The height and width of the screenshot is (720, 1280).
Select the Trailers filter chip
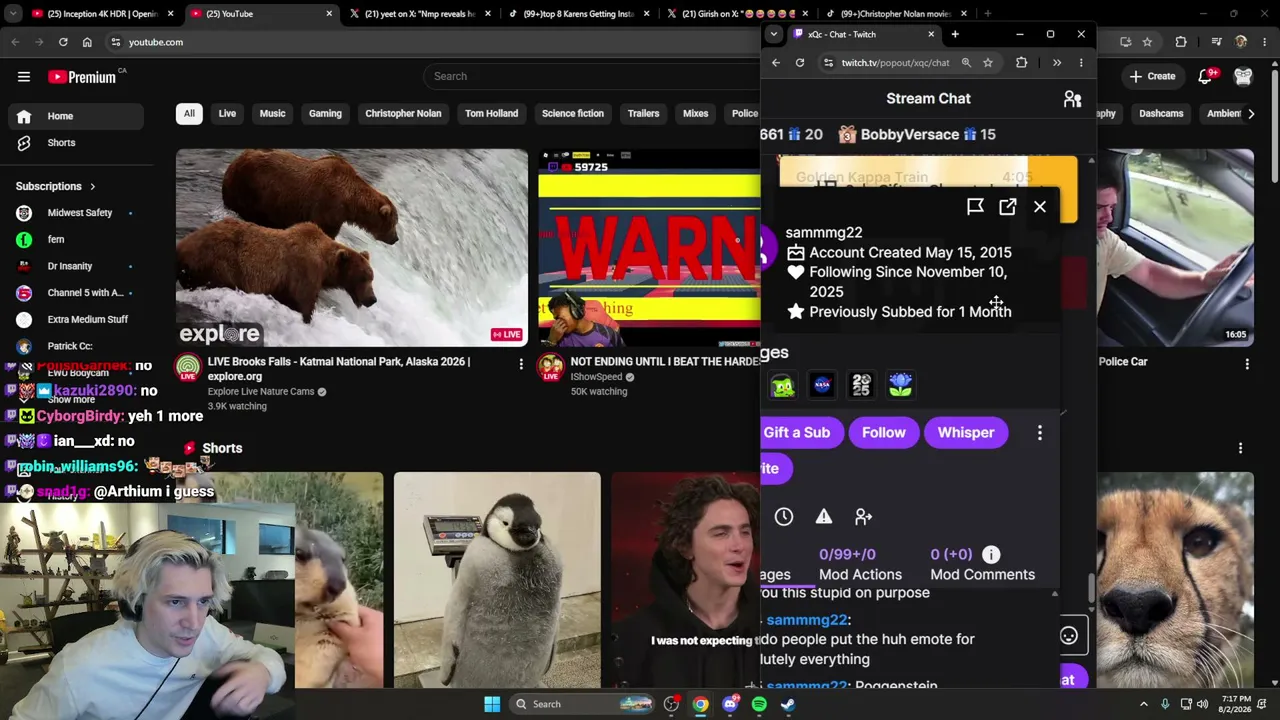pyautogui.click(x=643, y=114)
